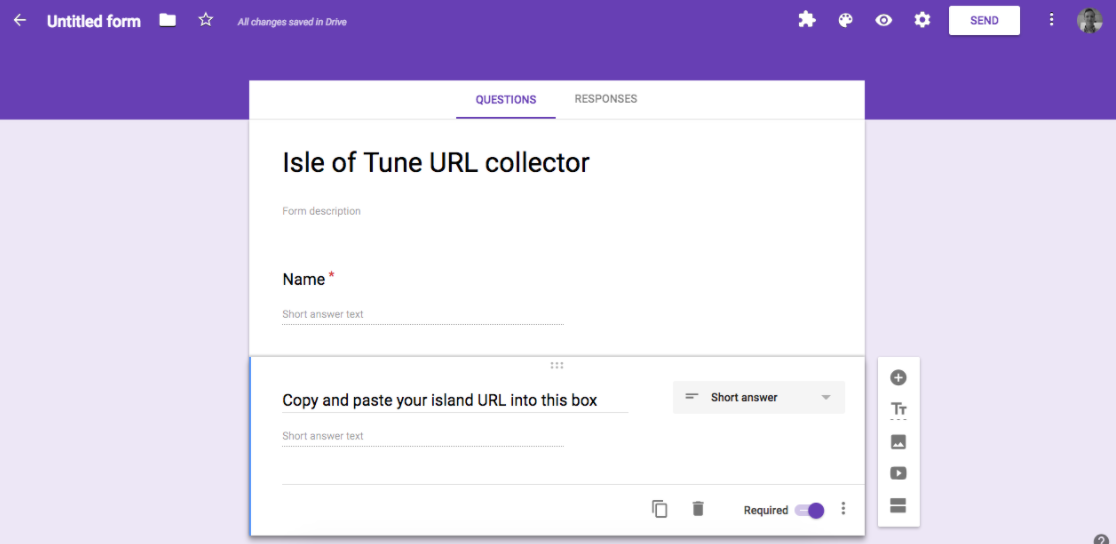Viewport: 1116px width, 544px height.
Task: Add title and description with Tt icon
Action: click(x=898, y=409)
